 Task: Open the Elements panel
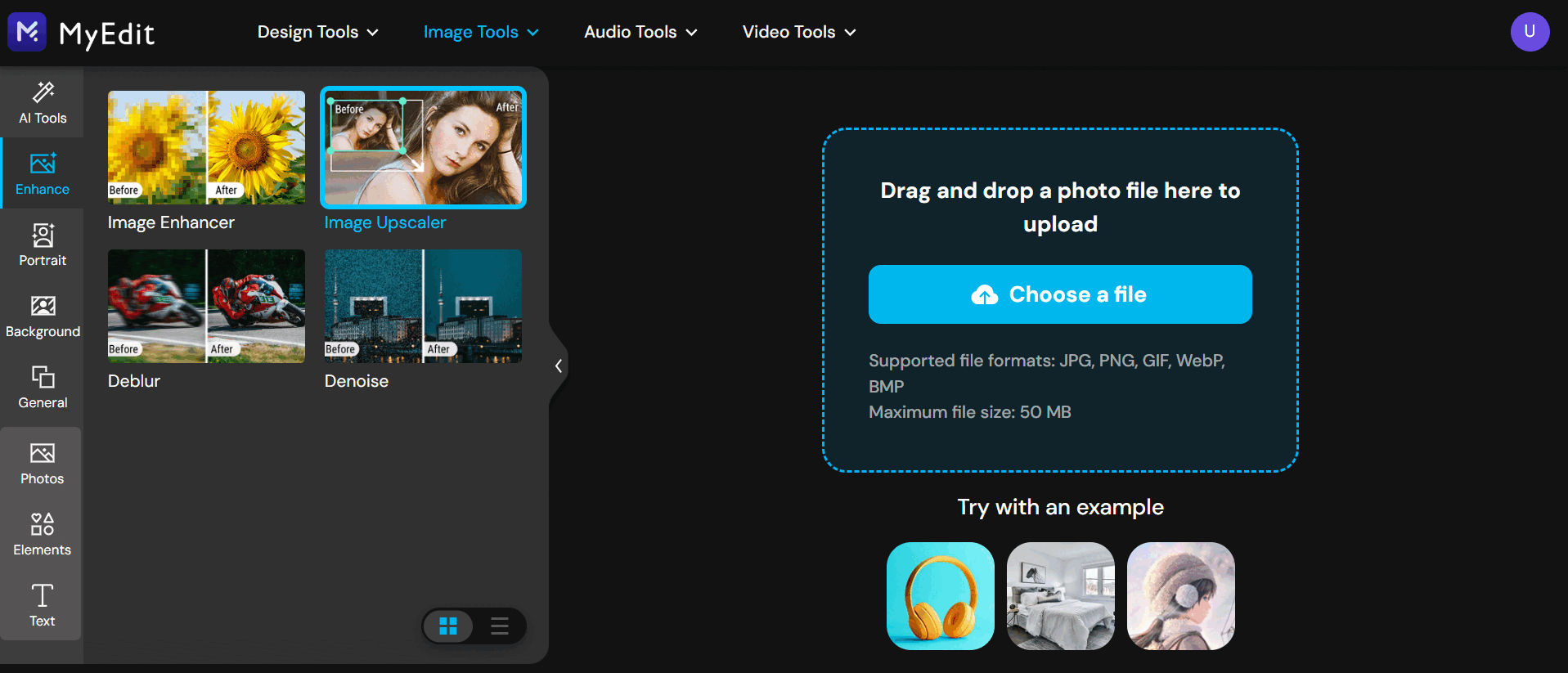[x=43, y=535]
